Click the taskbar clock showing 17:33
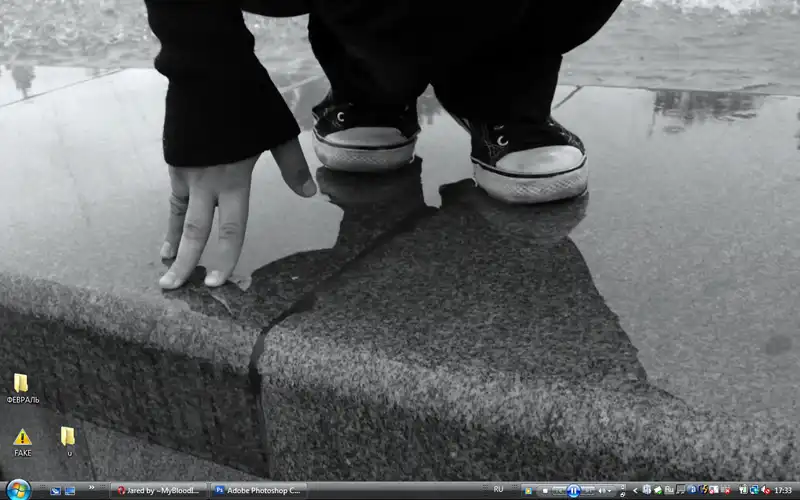Screen dimensions: 800x500 pos(783,491)
